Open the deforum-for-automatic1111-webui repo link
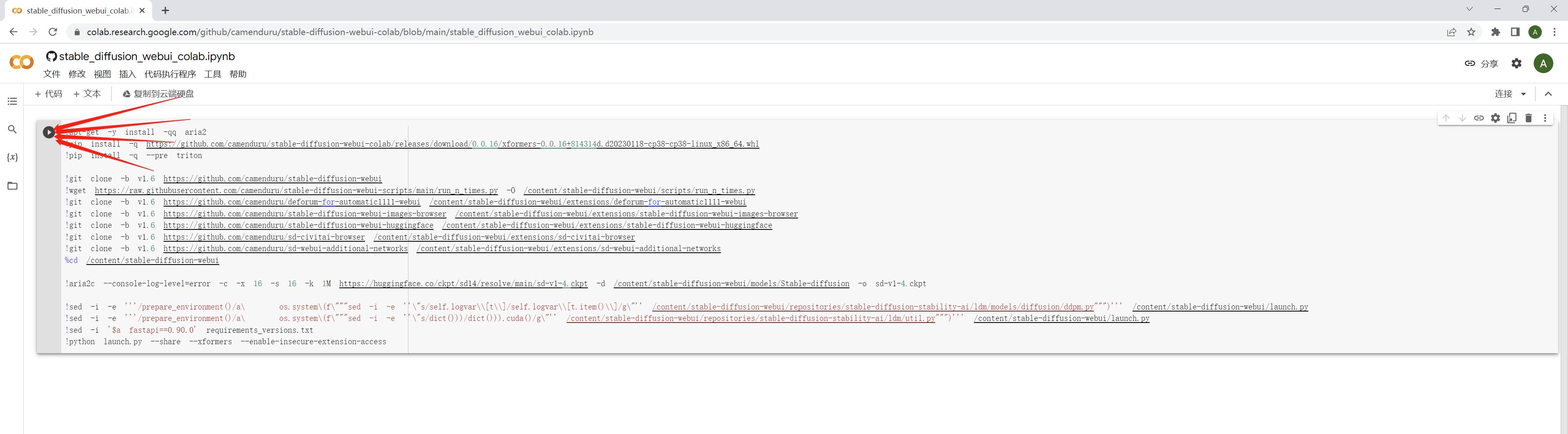 [x=292, y=202]
